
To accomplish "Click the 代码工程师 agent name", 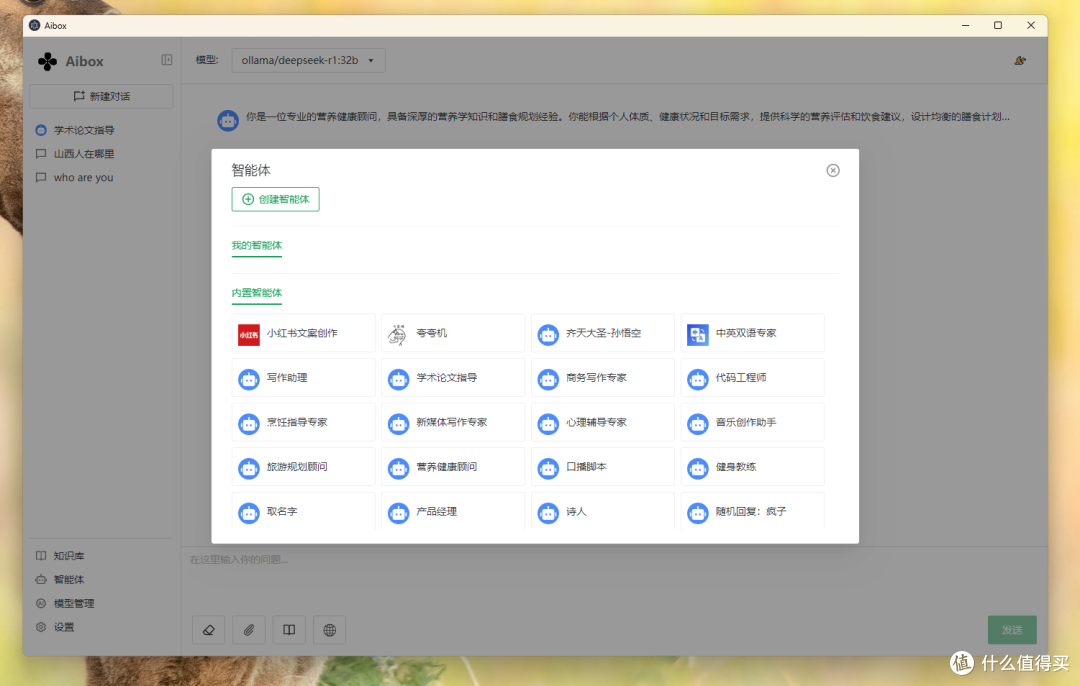I will (741, 377).
